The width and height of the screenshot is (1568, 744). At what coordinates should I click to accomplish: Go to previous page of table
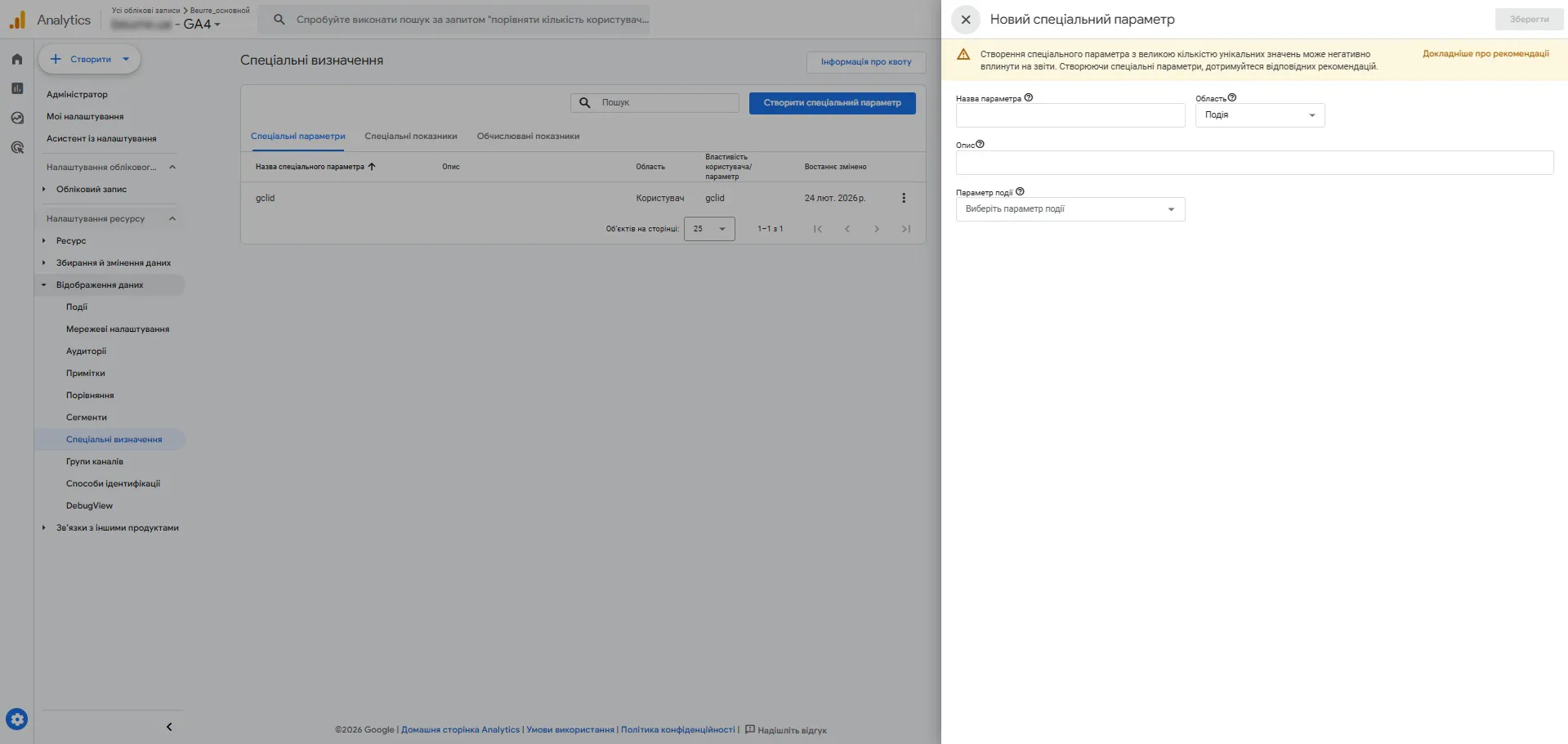click(x=847, y=229)
